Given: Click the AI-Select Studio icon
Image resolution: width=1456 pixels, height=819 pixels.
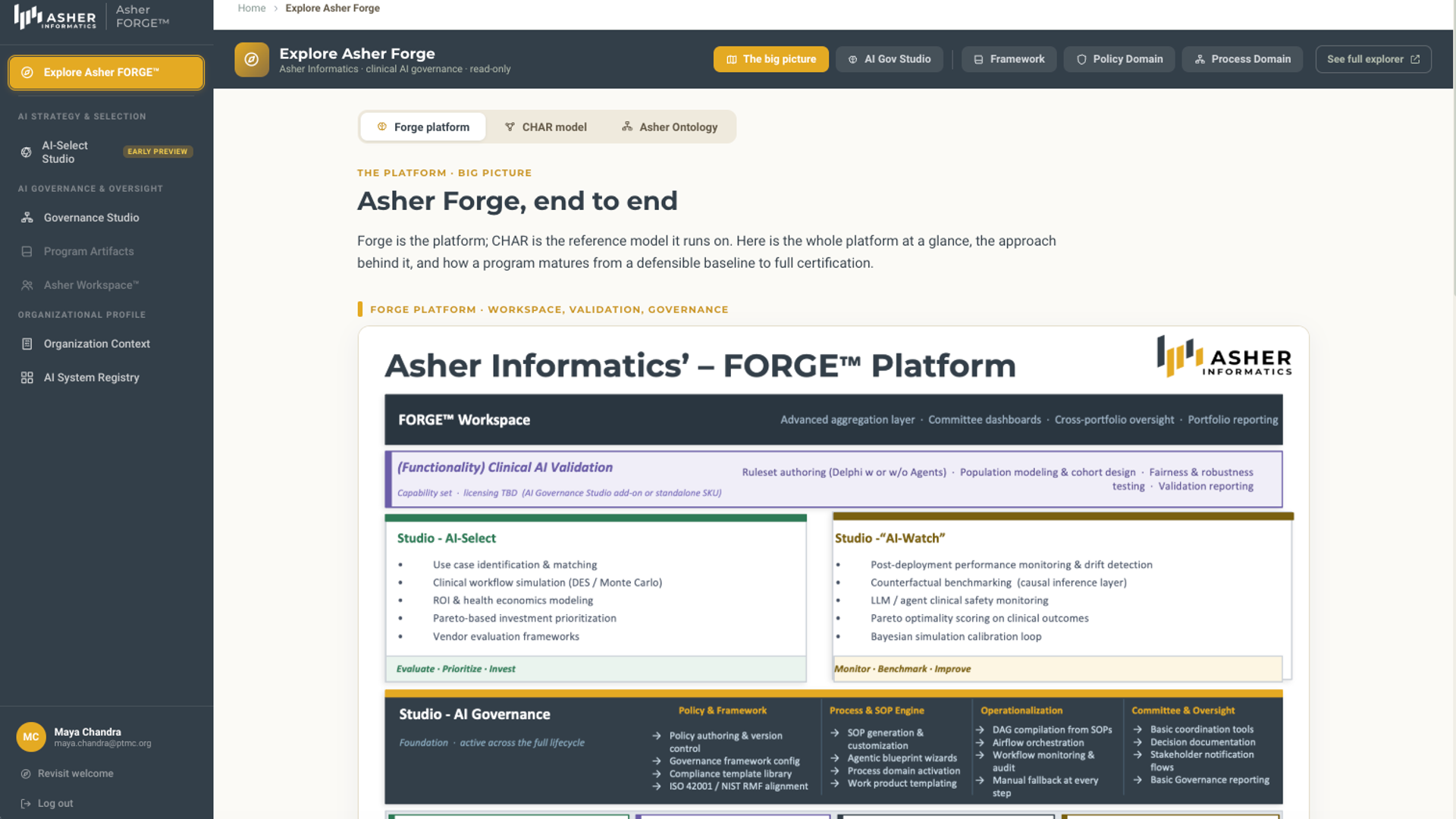Looking at the screenshot, I should [27, 152].
